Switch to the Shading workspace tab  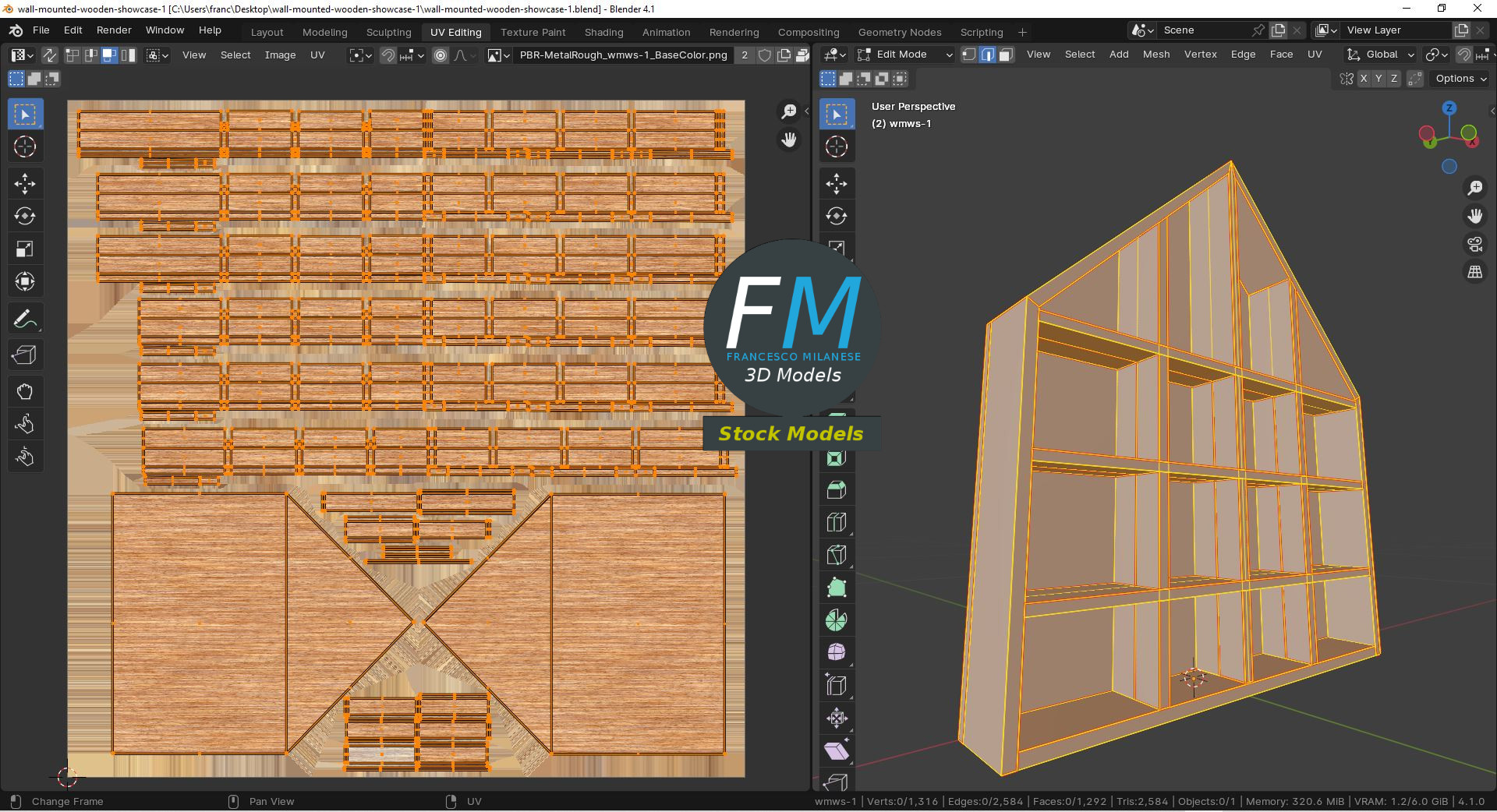(603, 32)
